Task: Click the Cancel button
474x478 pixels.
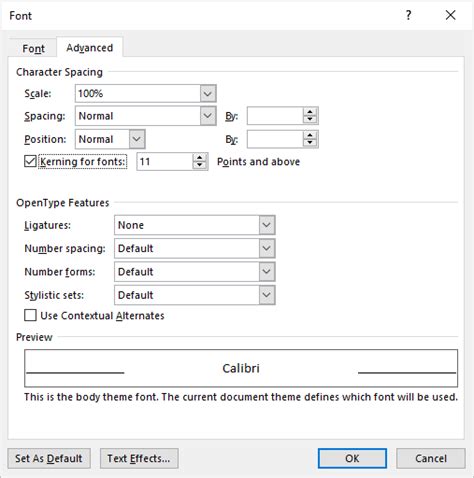Action: tap(431, 458)
